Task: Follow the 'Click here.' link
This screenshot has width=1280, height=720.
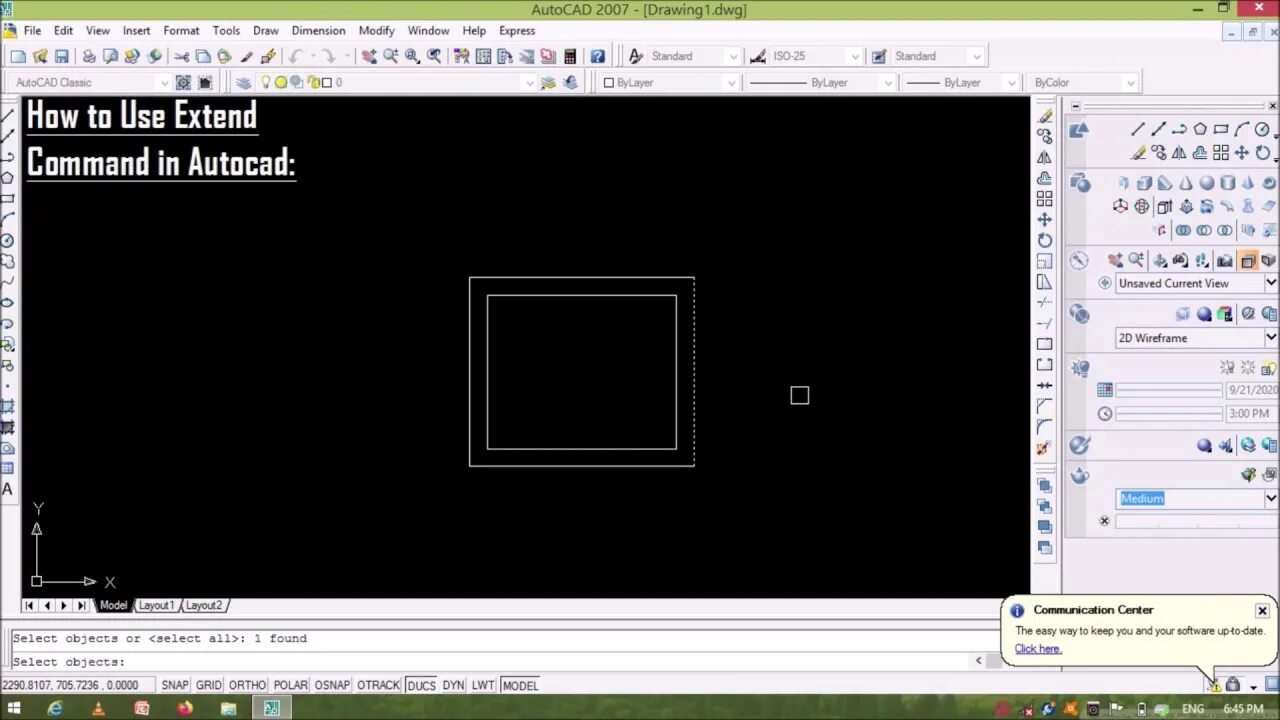Action: pos(1038,648)
